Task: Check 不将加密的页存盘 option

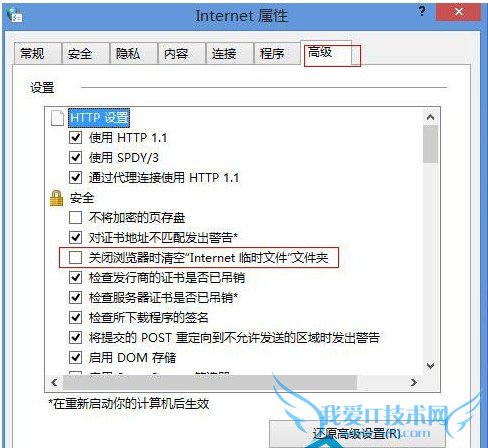Action: [75, 217]
